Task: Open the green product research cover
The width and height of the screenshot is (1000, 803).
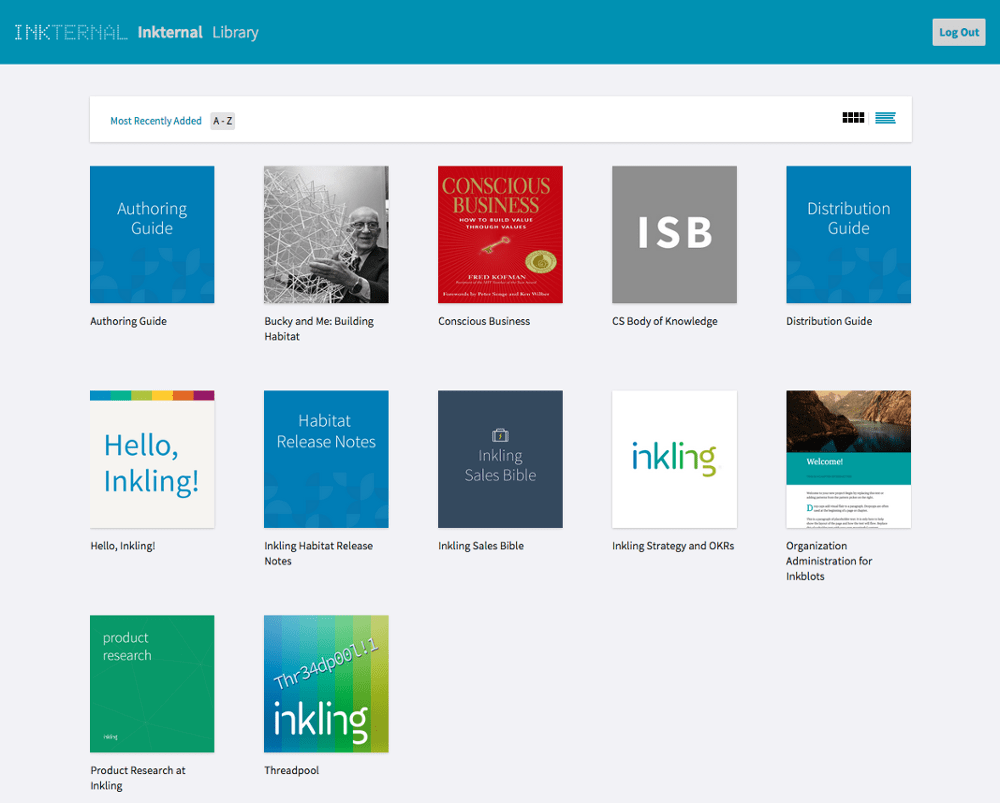Action: [x=152, y=684]
